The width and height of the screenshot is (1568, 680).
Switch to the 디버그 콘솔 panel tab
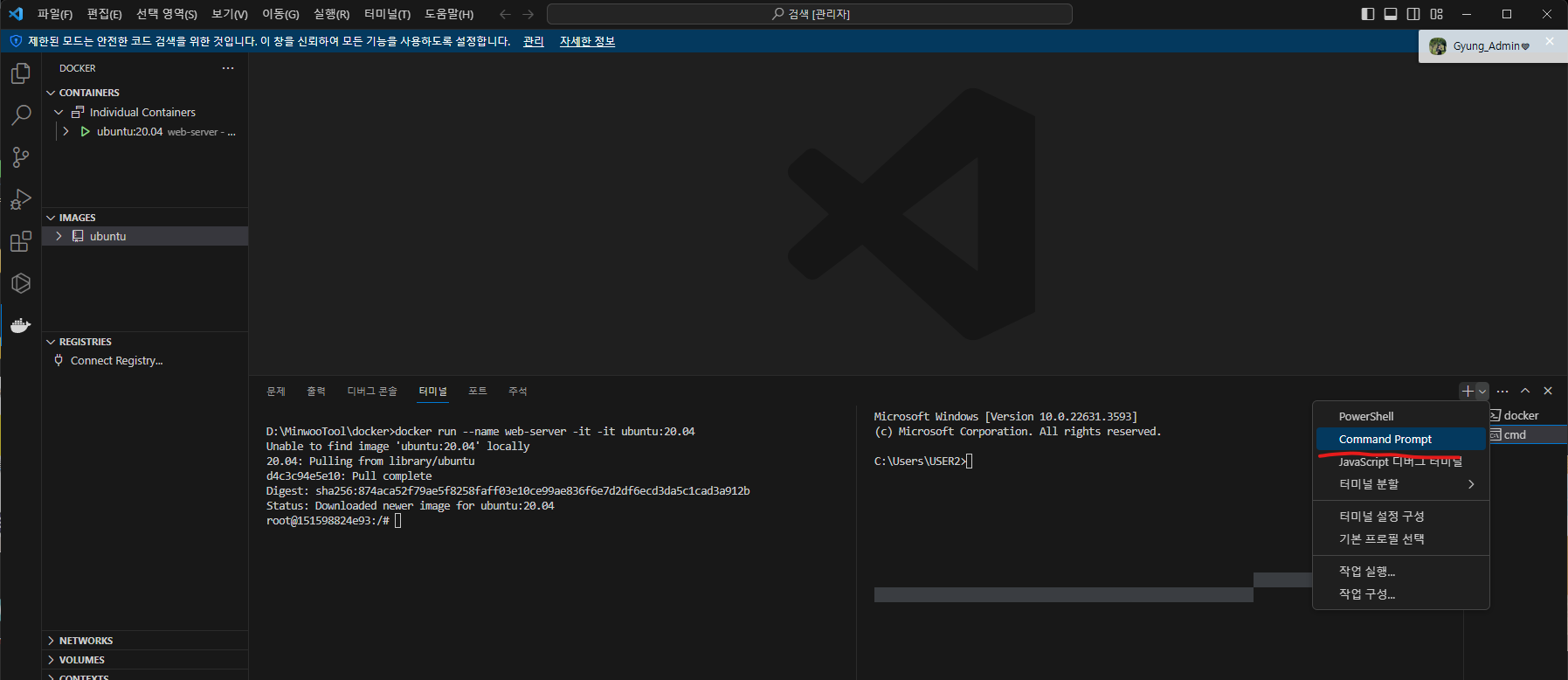pos(372,392)
